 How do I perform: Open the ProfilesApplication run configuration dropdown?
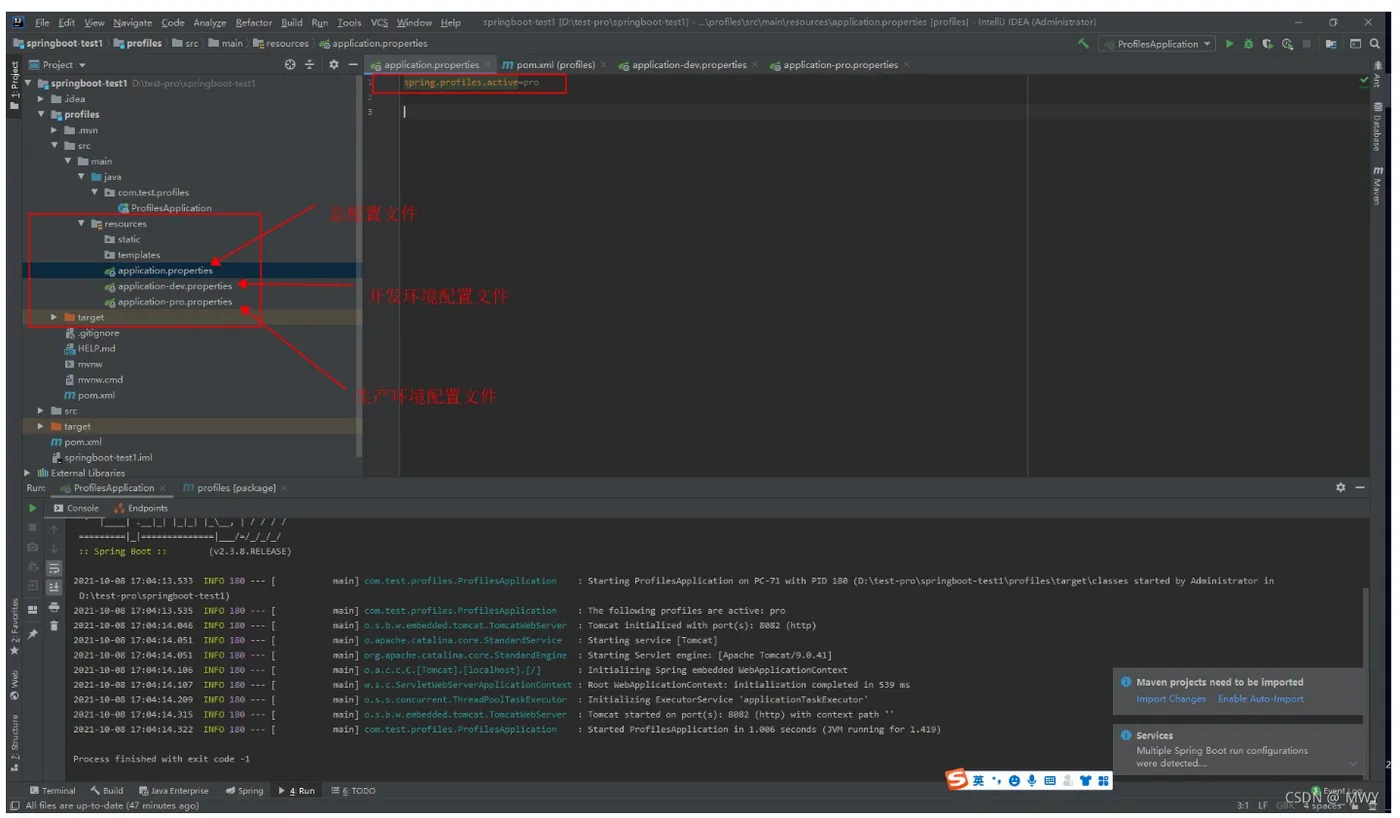1157,44
